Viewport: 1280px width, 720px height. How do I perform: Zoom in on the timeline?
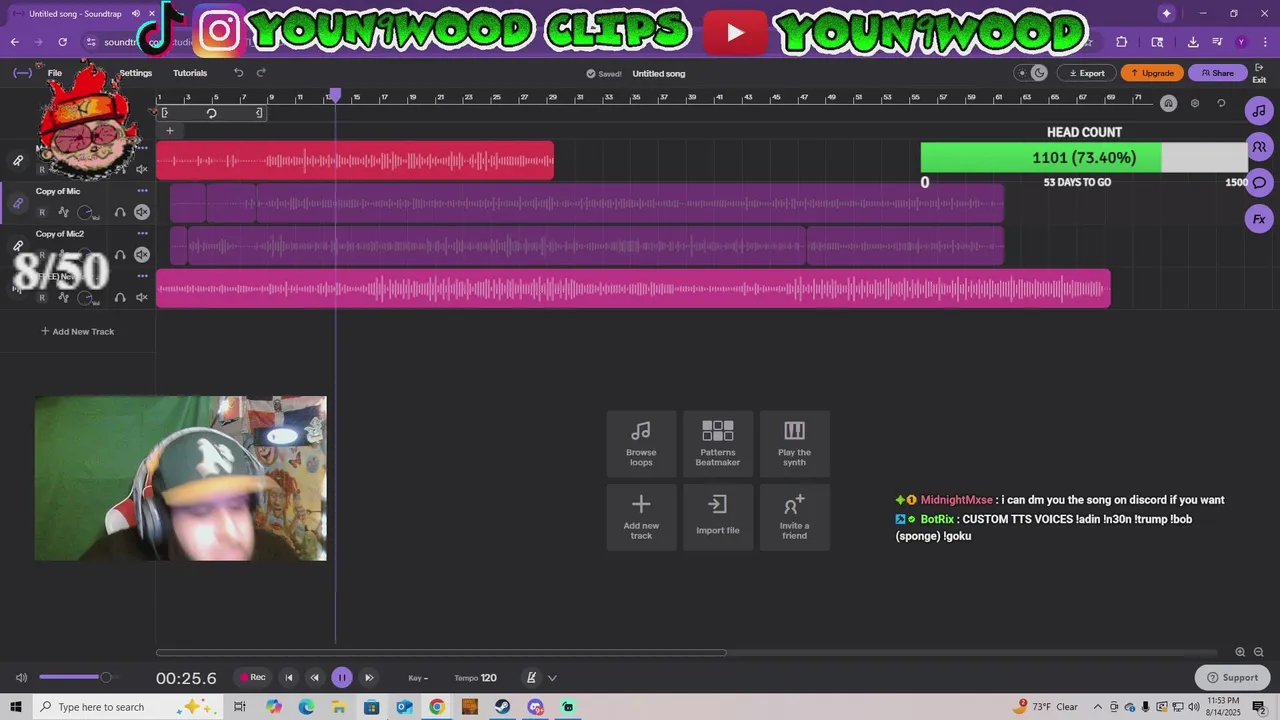point(1240,652)
